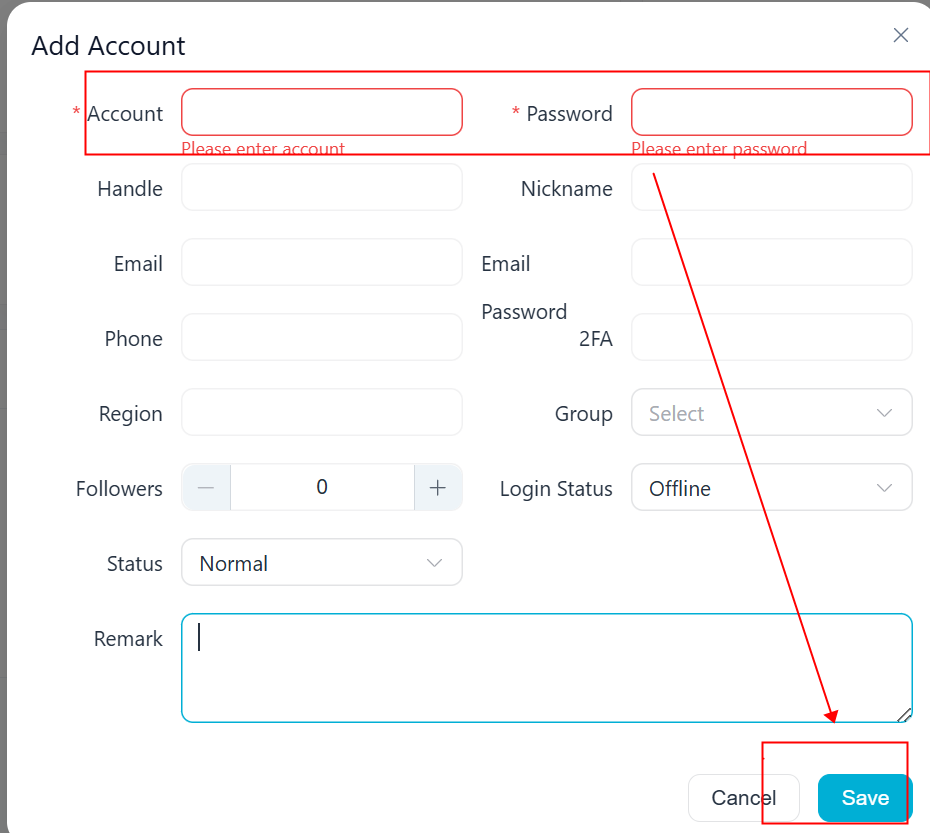Expand the Group select dropdown
The width and height of the screenshot is (930, 833).
772,413
